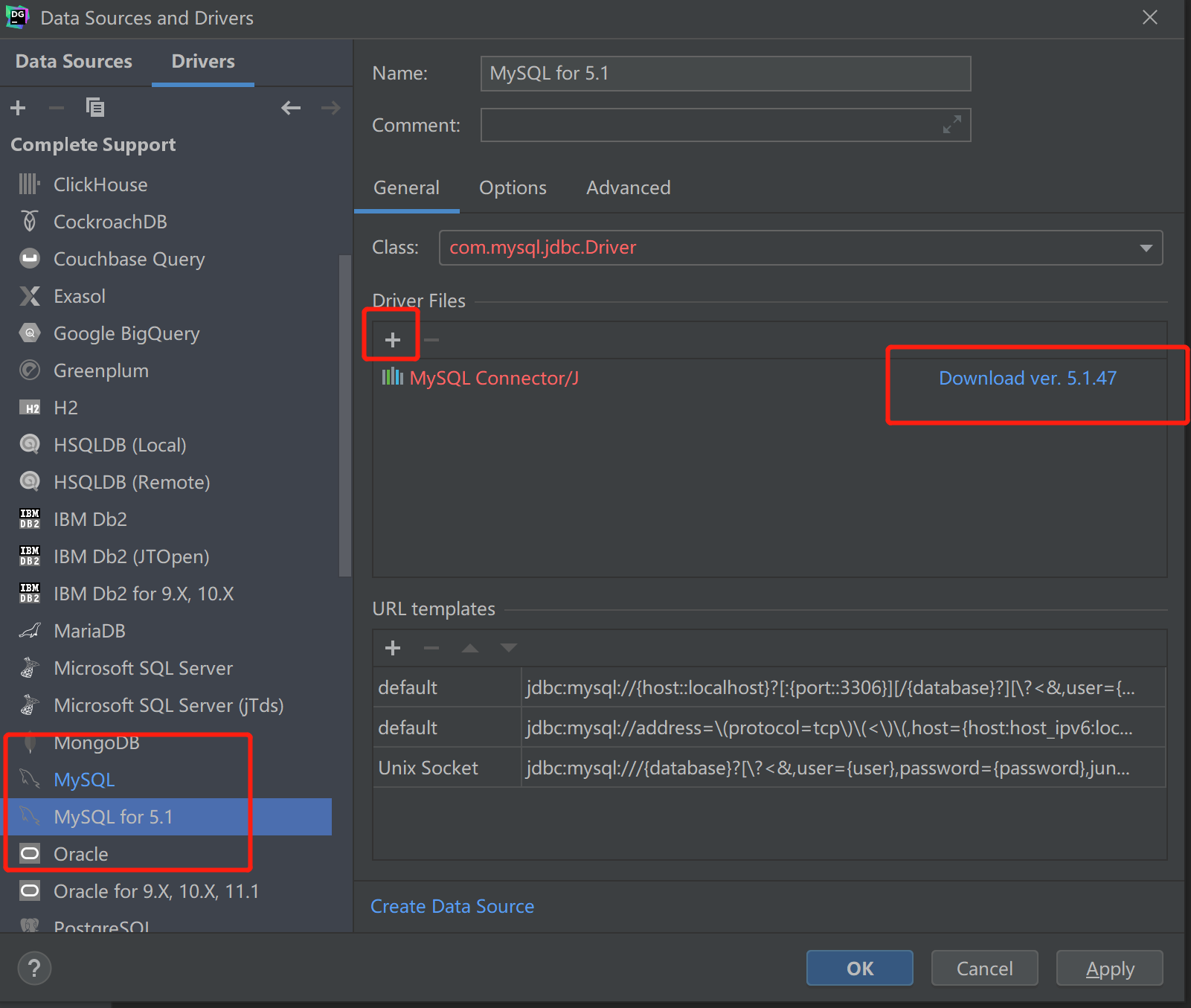Move the URL template down
This screenshot has height=1008, width=1191.
click(508, 648)
